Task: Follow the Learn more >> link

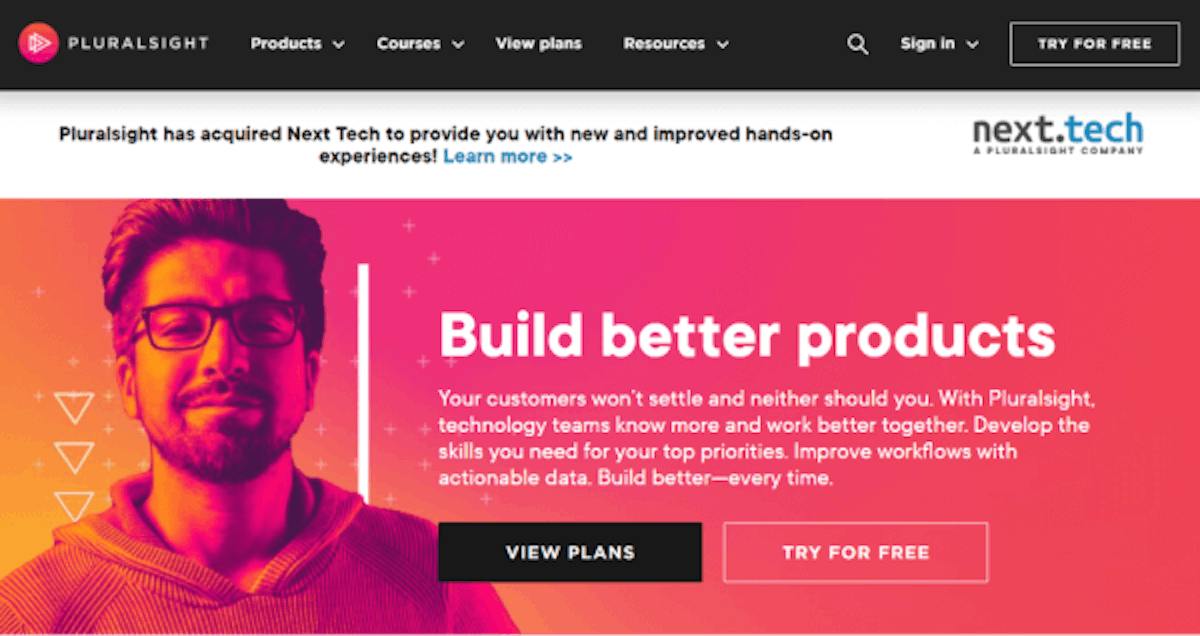Action: (508, 157)
